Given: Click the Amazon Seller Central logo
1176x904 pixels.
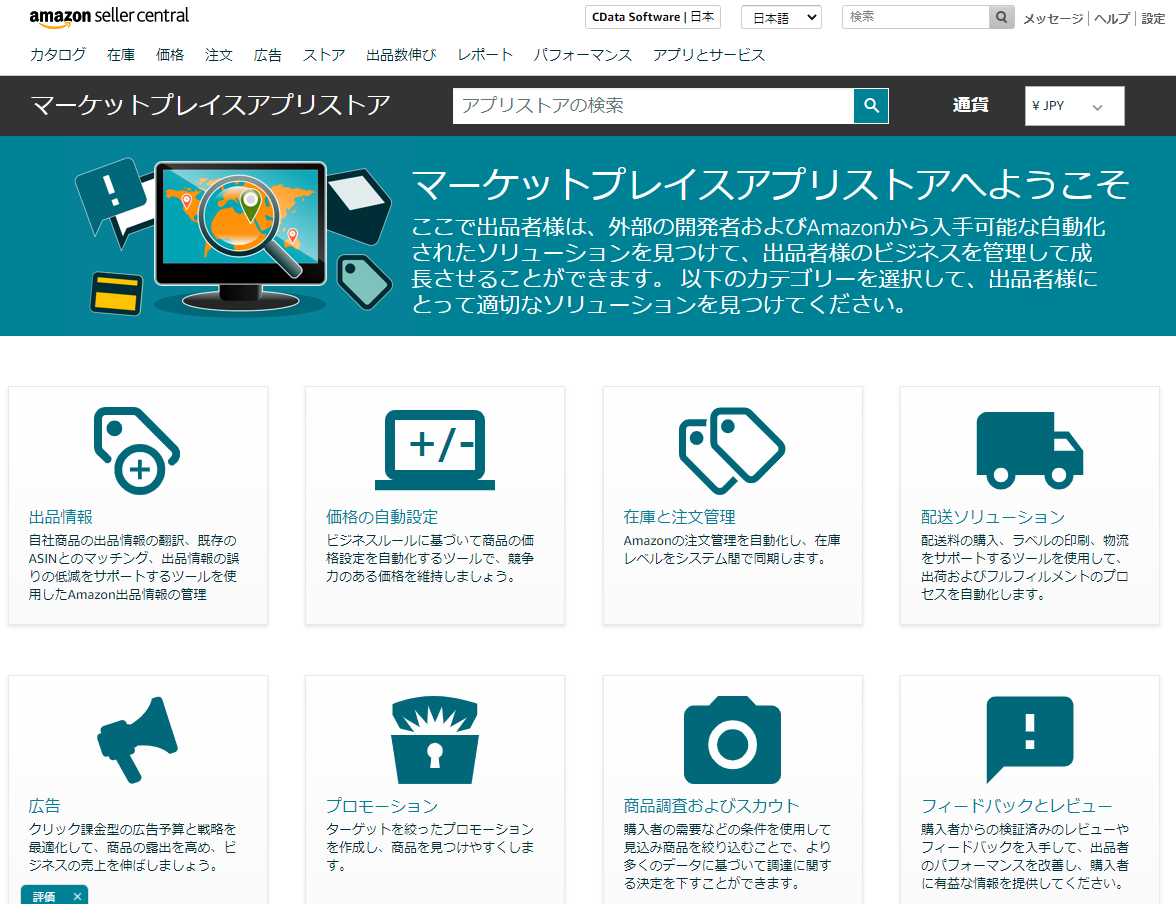Looking at the screenshot, I should 109,17.
